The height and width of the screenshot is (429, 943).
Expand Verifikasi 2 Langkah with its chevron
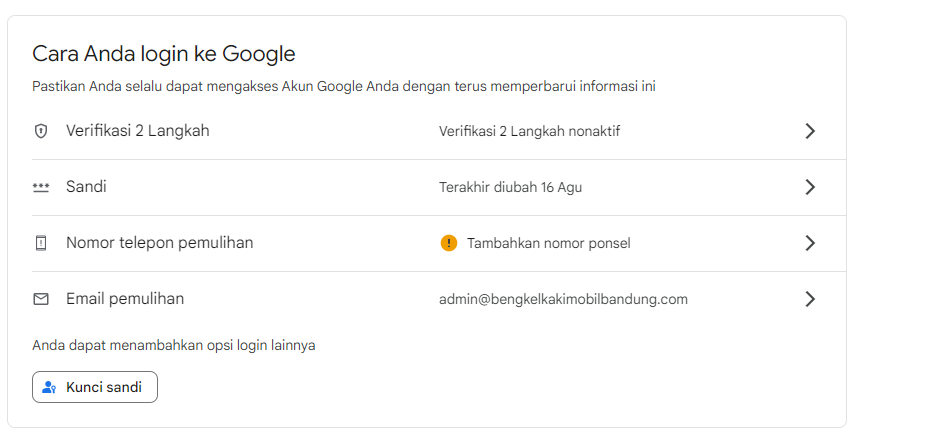click(810, 131)
